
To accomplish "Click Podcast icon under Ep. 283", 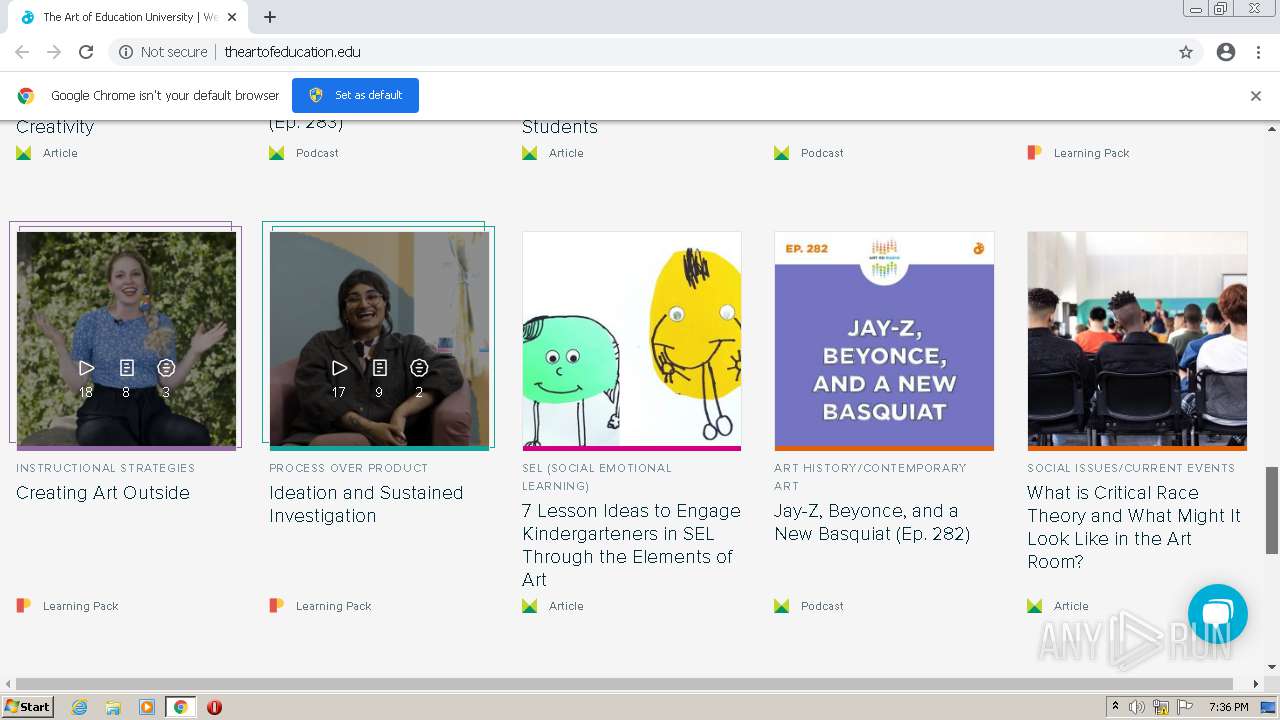I will coord(277,153).
